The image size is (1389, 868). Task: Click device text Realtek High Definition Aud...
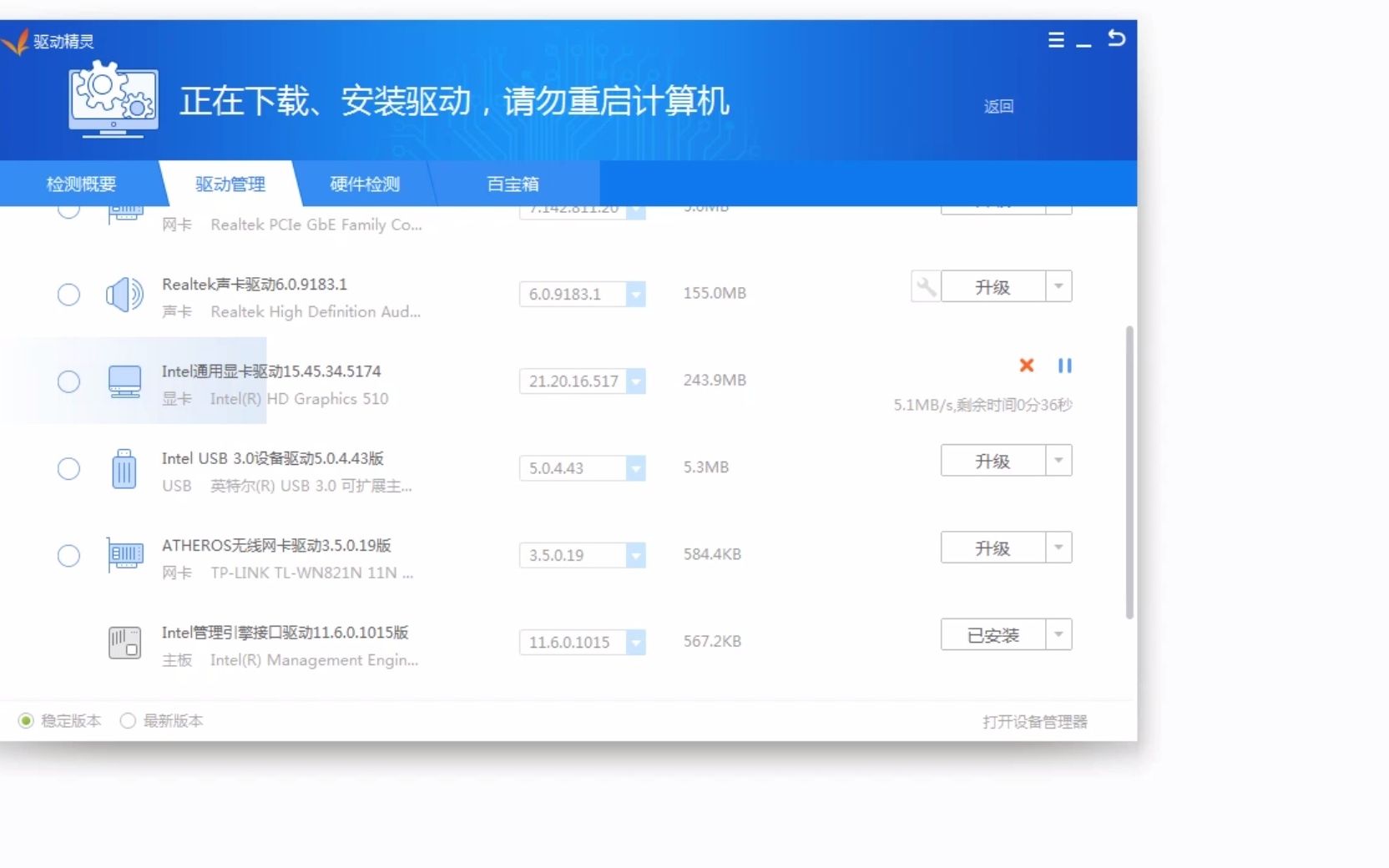click(x=316, y=311)
